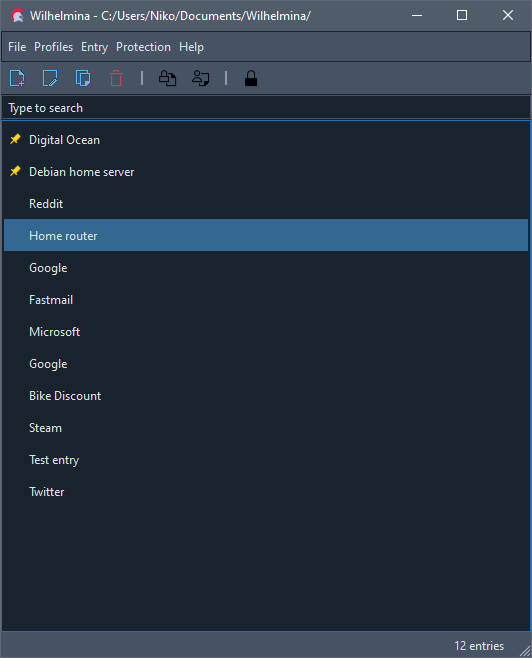Click the duplicate entry icon
This screenshot has height=658, width=532.
[x=83, y=78]
